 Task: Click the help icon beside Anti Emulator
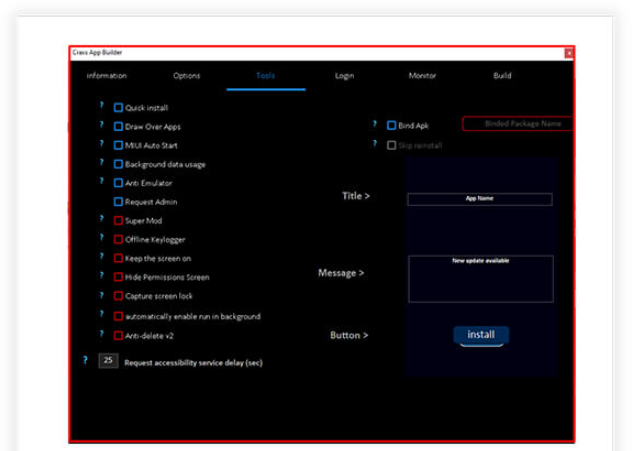[101, 182]
